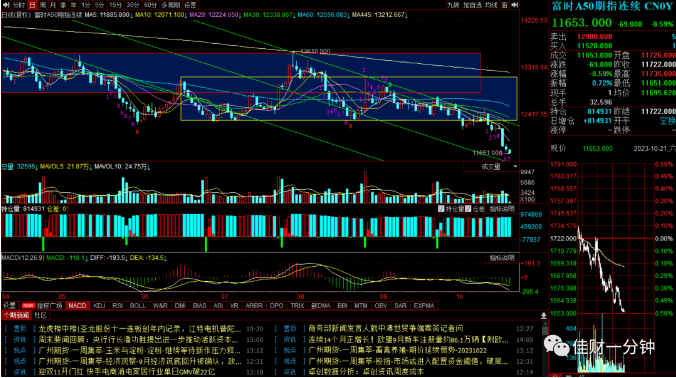The image size is (676, 378).
Task: Click 指标说明 link in MACD panel
Action: click(502, 258)
